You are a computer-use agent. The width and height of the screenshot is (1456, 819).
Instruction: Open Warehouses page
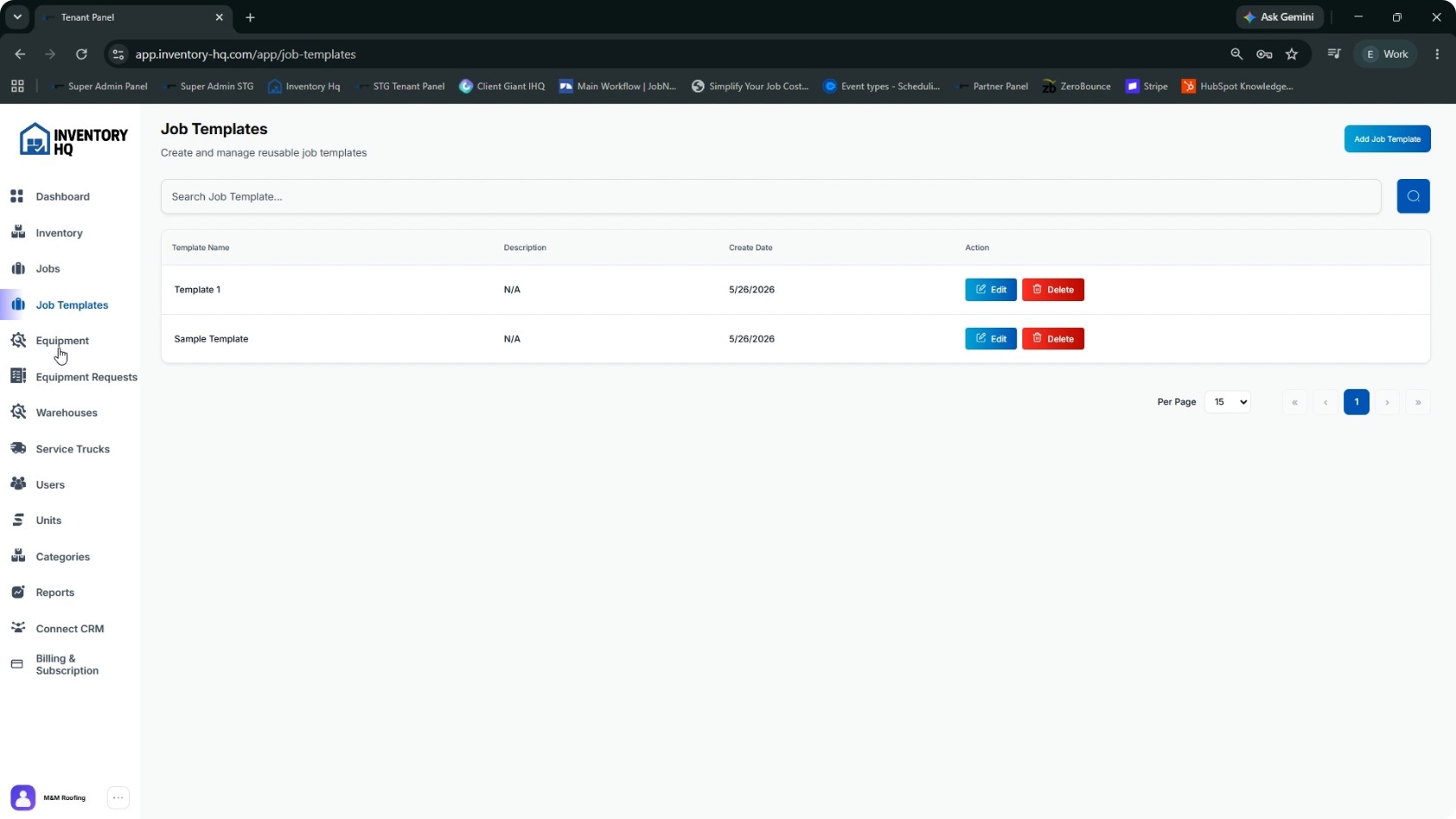pos(66,413)
